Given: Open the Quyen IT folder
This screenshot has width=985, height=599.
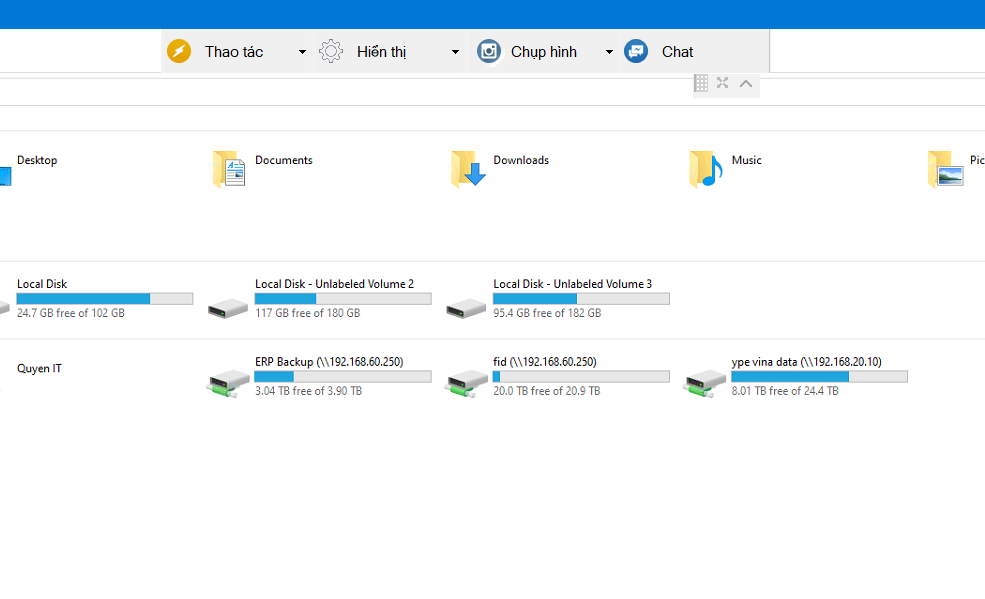Looking at the screenshot, I should 39,368.
